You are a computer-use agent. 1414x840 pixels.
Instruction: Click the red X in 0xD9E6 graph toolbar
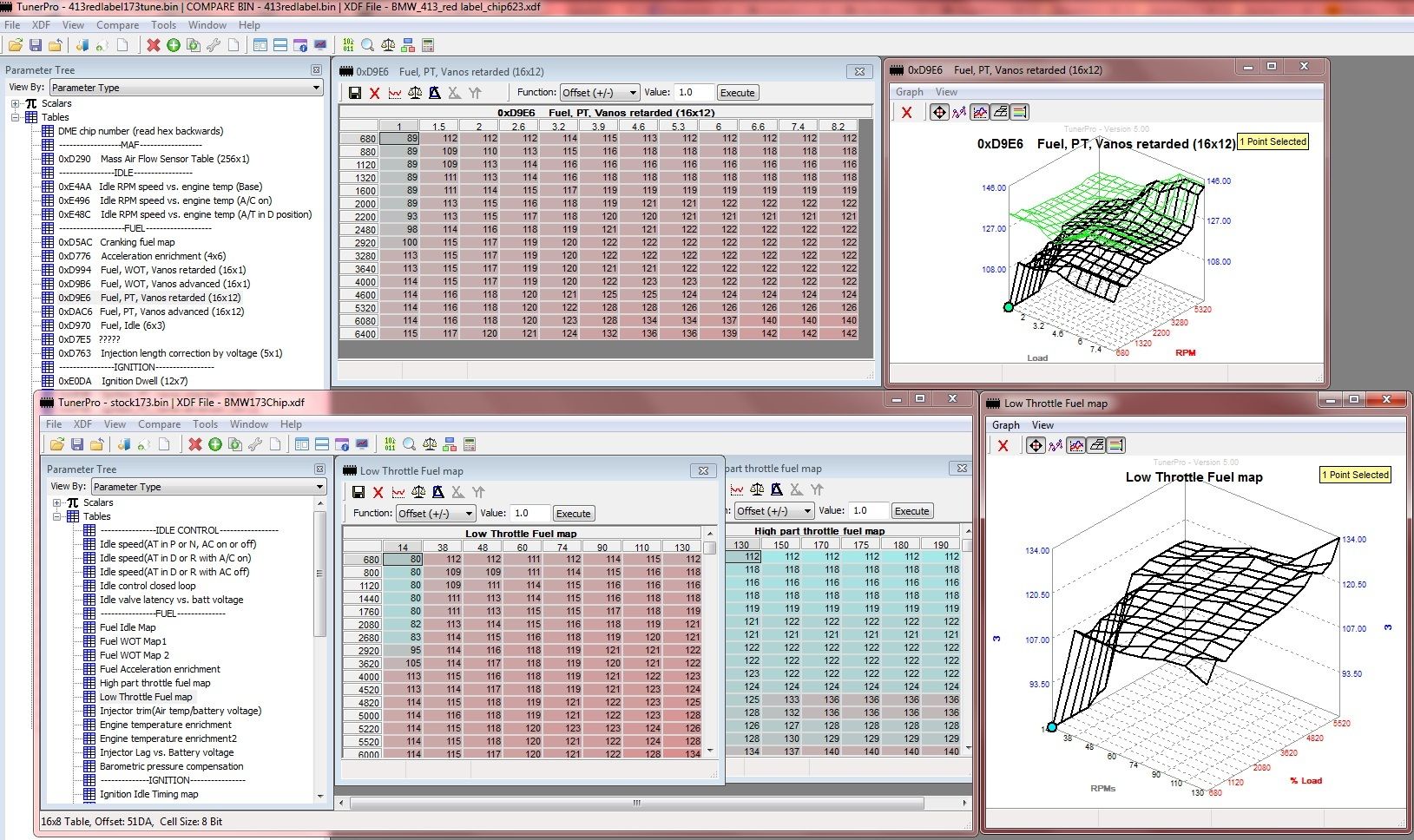906,112
